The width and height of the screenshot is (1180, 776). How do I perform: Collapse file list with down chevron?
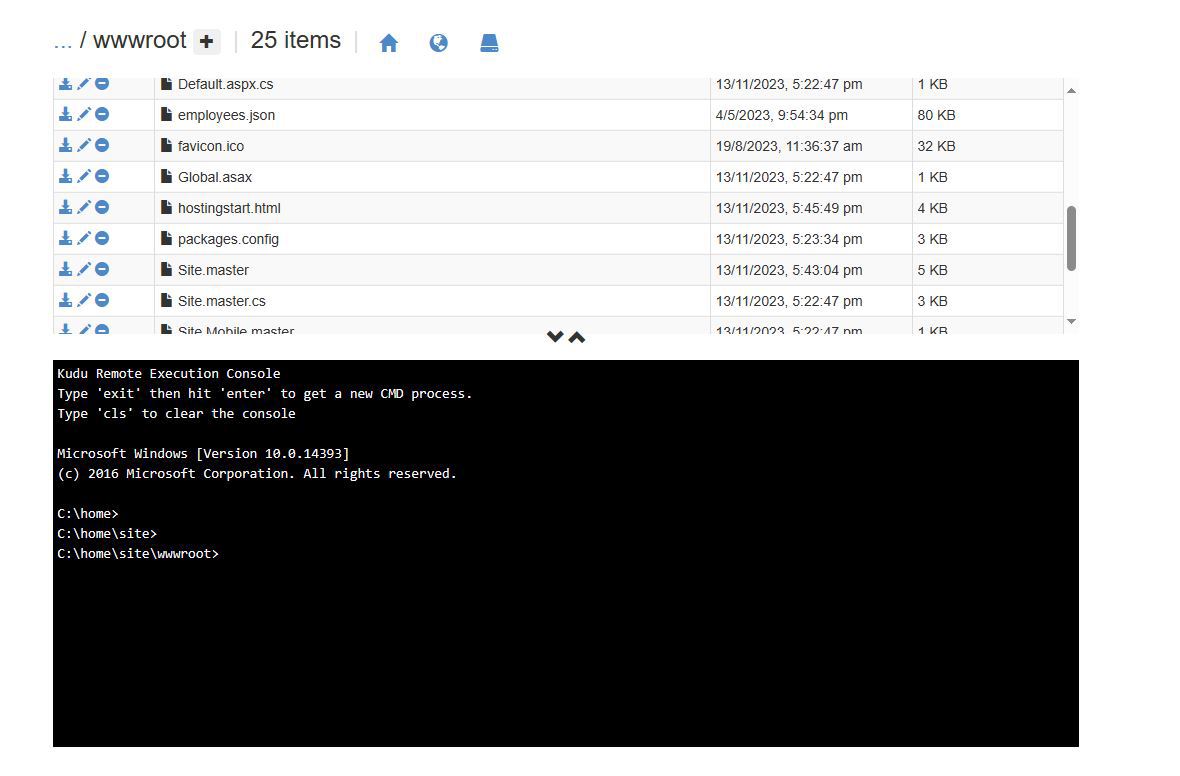point(555,336)
